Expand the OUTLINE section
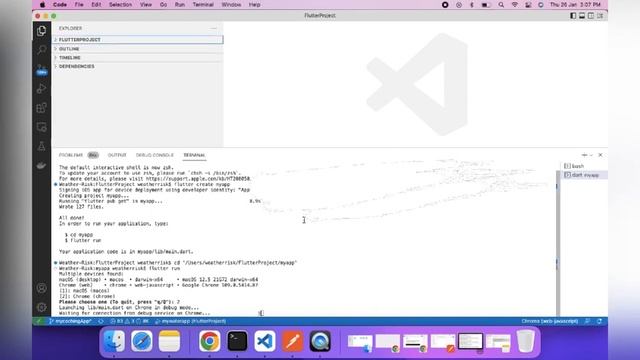The width and height of the screenshot is (640, 360). (138, 49)
